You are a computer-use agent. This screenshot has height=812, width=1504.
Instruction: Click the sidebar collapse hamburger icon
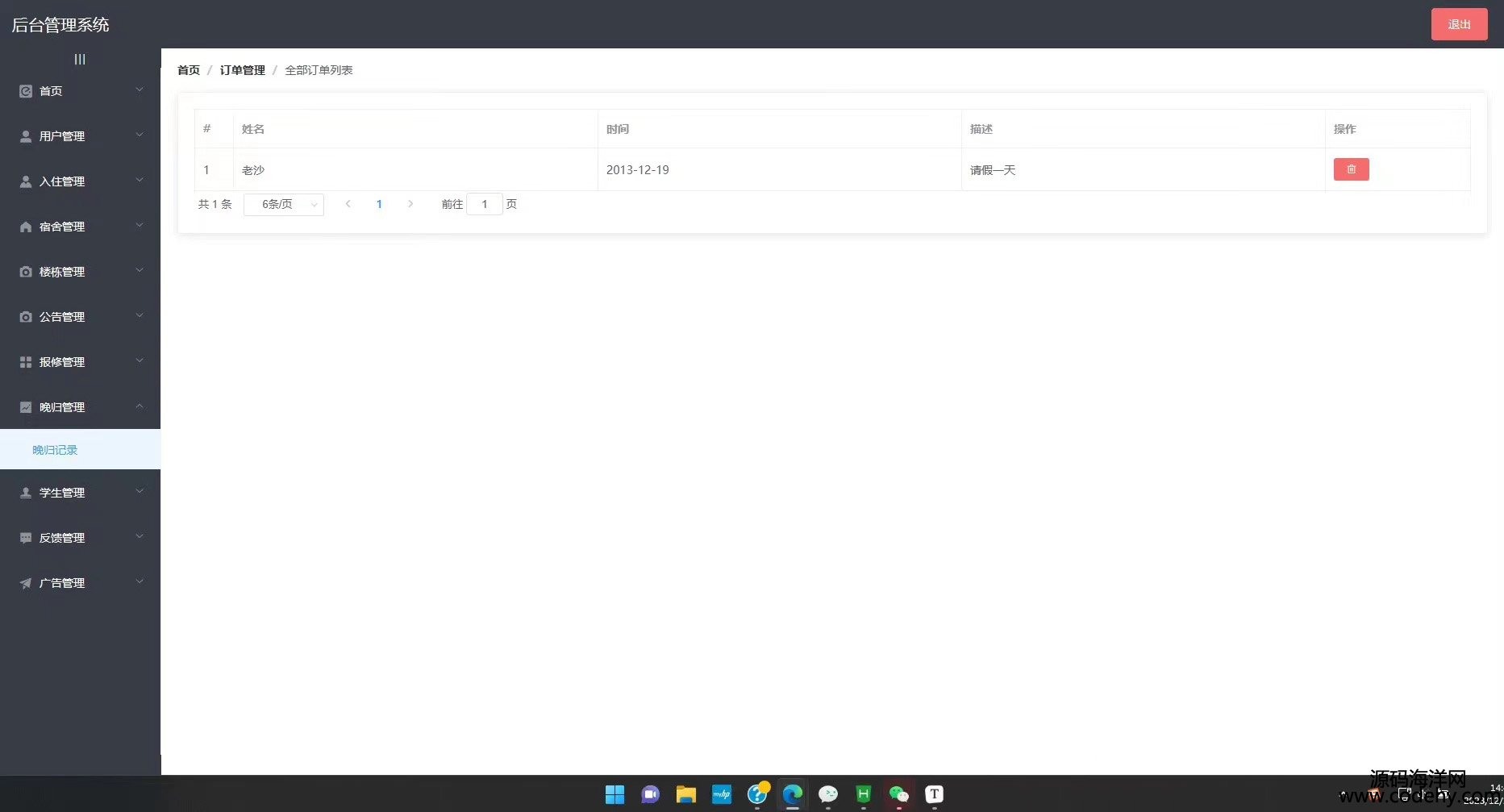click(80, 60)
